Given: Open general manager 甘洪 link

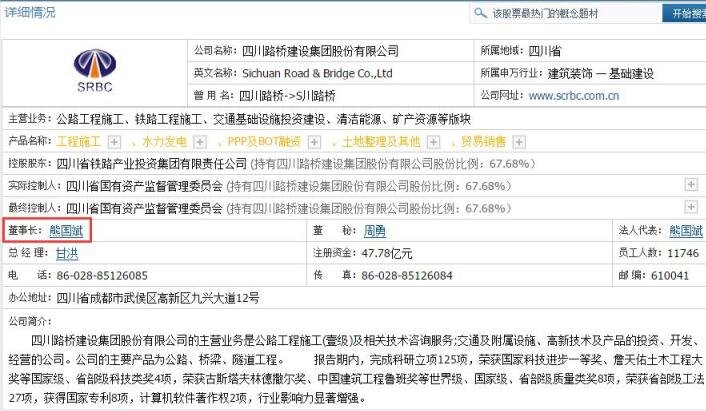Looking at the screenshot, I should pos(67,253).
